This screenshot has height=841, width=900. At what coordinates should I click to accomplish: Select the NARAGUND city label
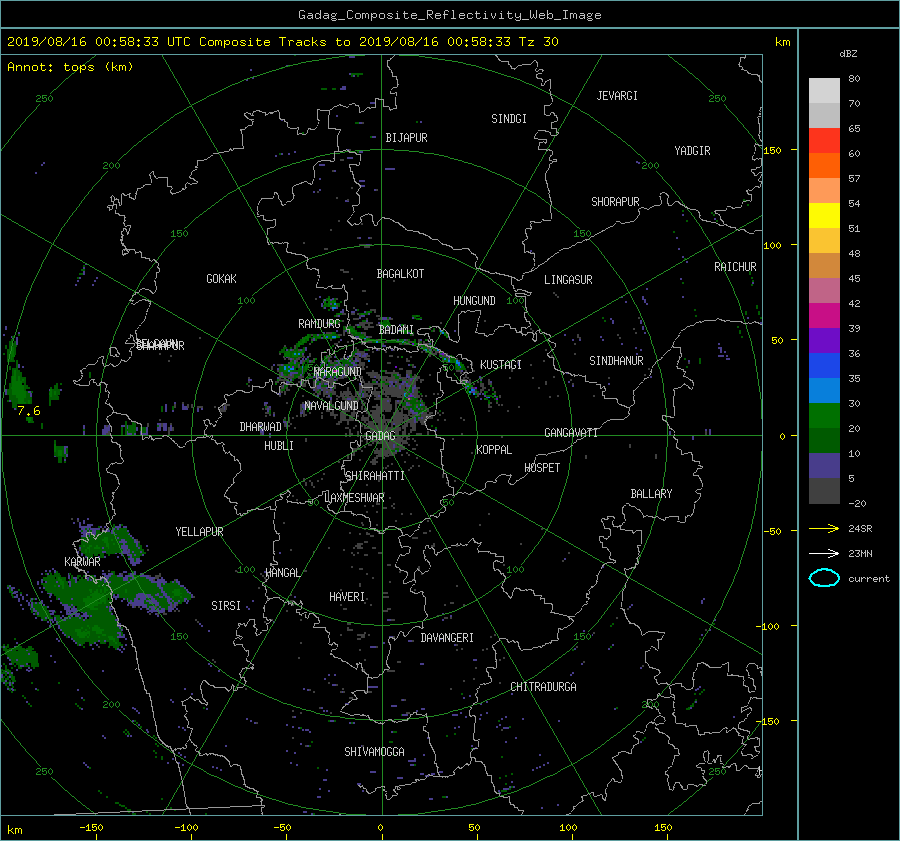tap(338, 371)
